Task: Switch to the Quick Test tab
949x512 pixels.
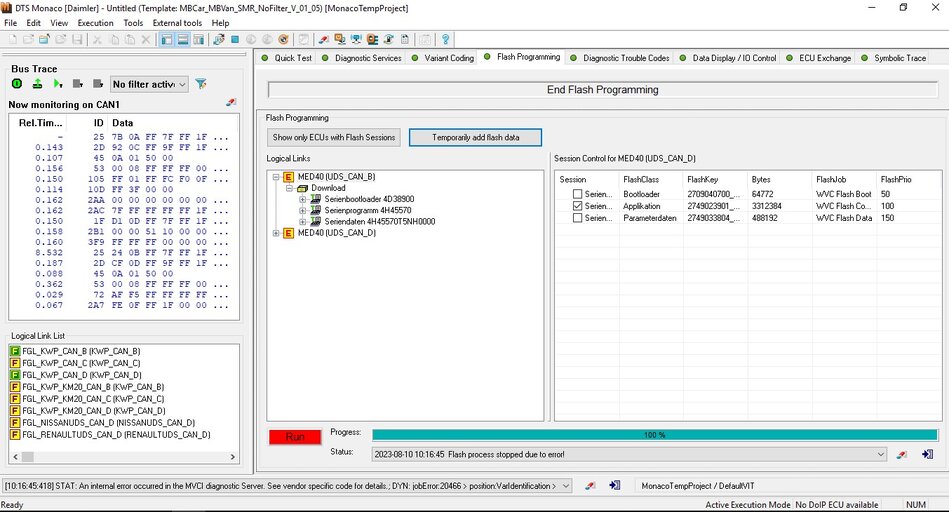Action: pos(287,58)
